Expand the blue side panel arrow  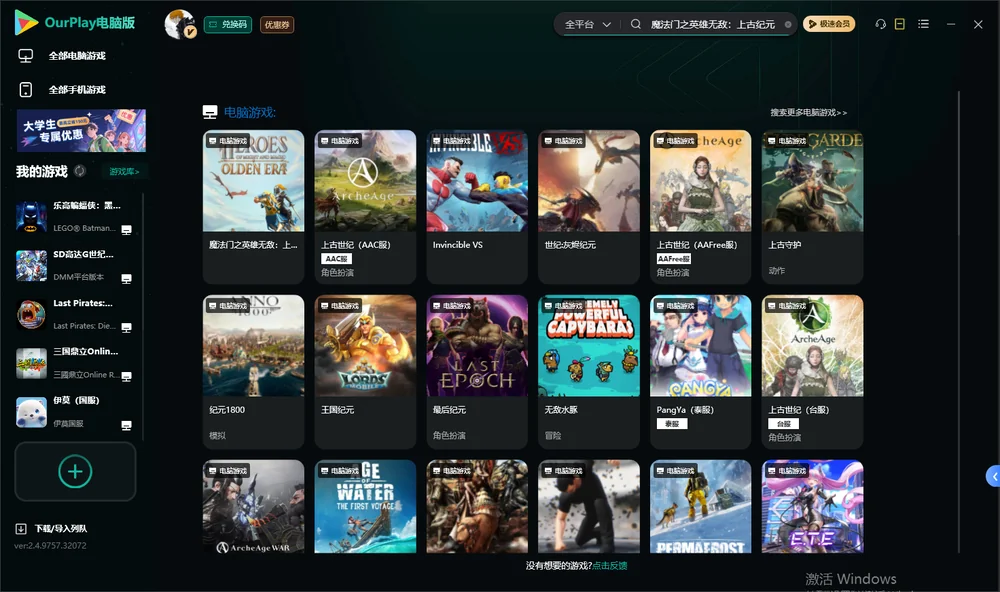pyautogui.click(x=994, y=477)
